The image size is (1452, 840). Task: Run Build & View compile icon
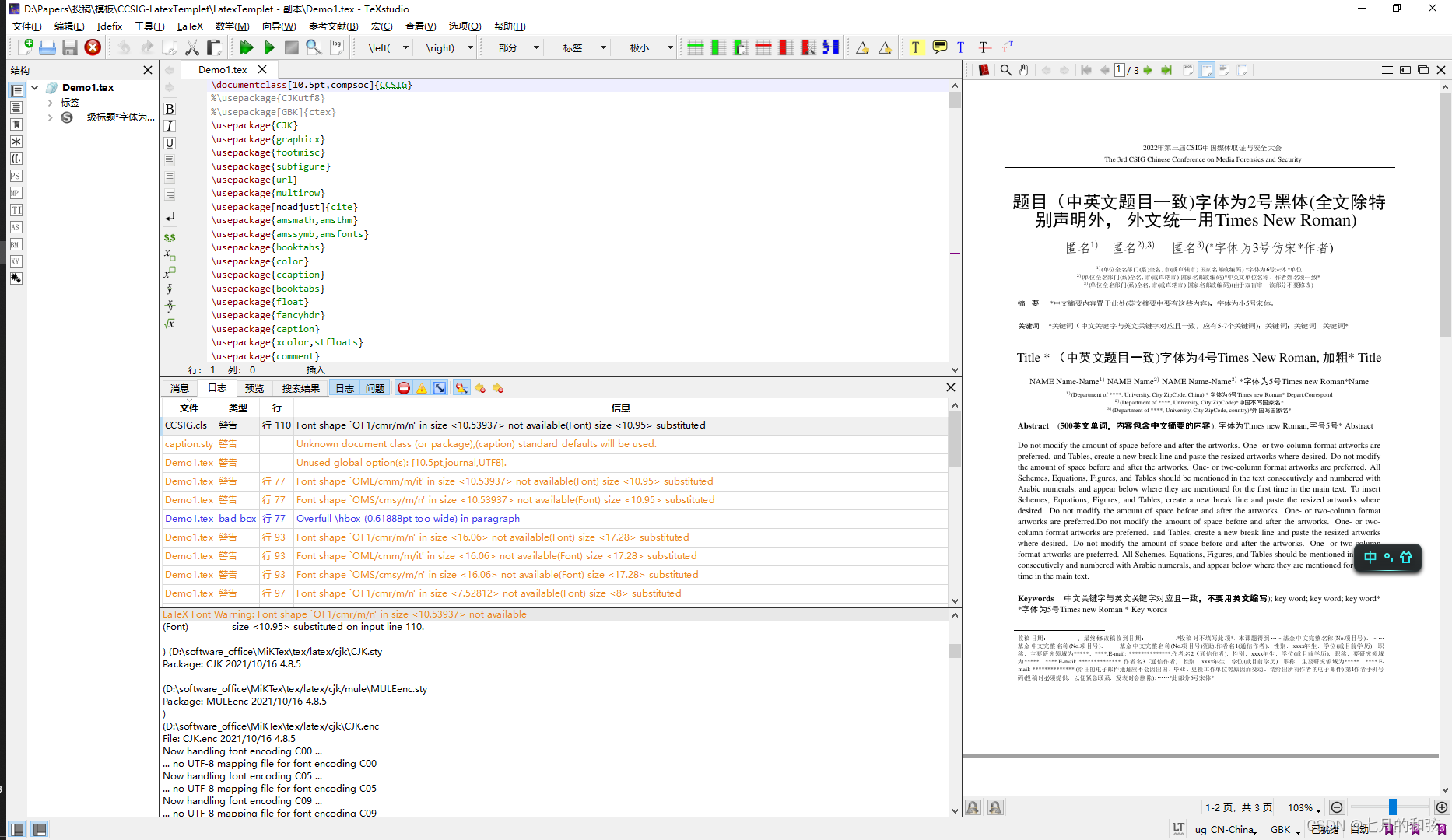coord(247,47)
